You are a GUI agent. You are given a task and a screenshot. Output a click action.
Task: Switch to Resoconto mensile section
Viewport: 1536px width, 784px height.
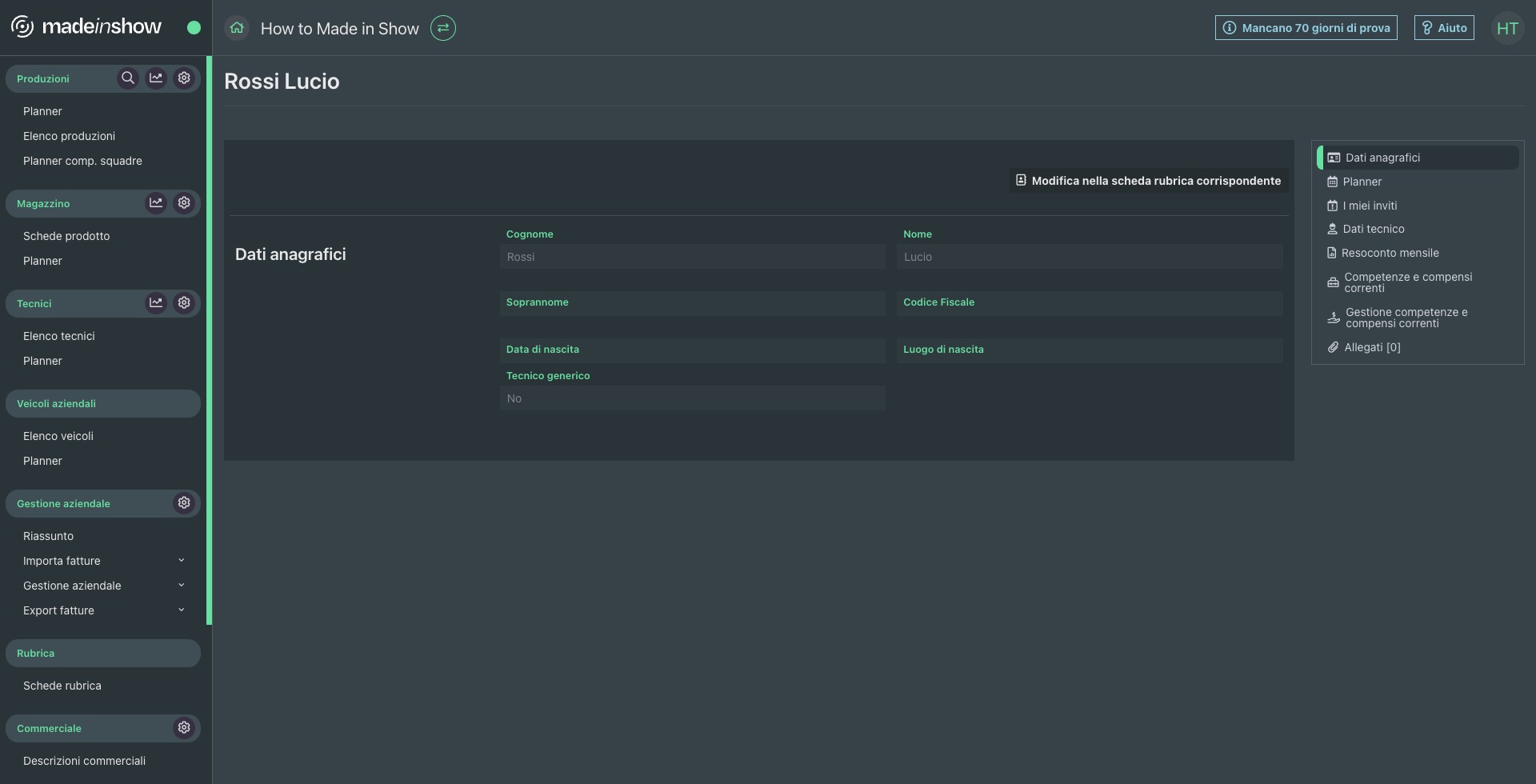click(1390, 253)
